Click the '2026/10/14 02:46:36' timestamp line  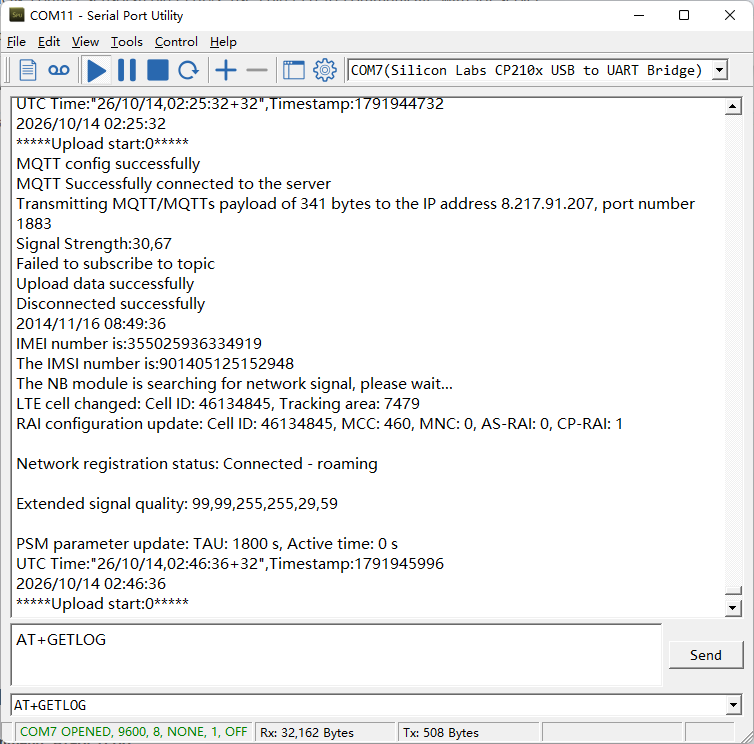[x=91, y=583]
